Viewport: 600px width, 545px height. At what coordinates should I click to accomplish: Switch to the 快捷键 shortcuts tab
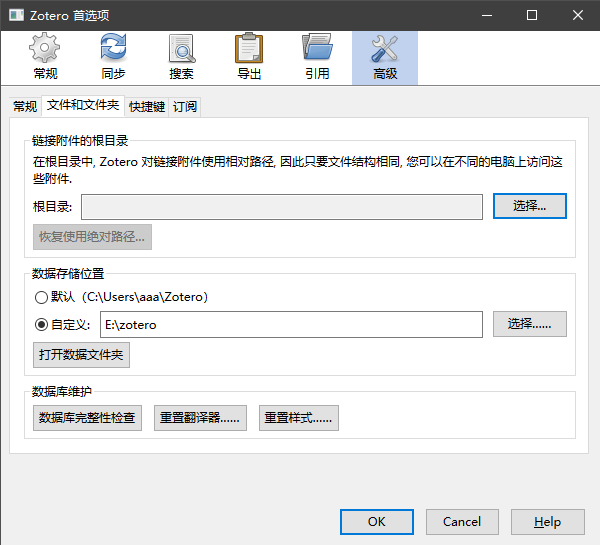147,106
